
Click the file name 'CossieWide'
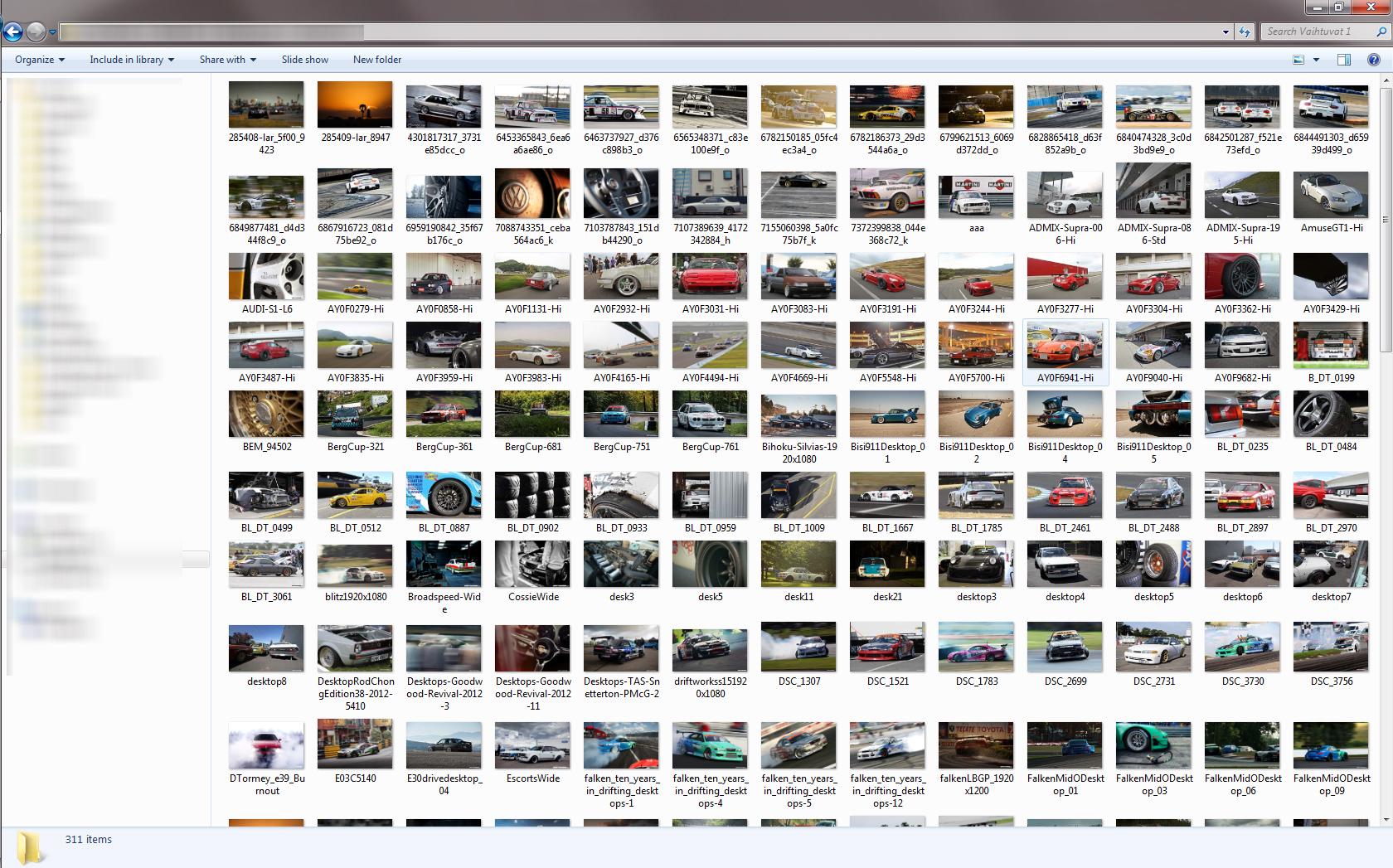pos(533,597)
